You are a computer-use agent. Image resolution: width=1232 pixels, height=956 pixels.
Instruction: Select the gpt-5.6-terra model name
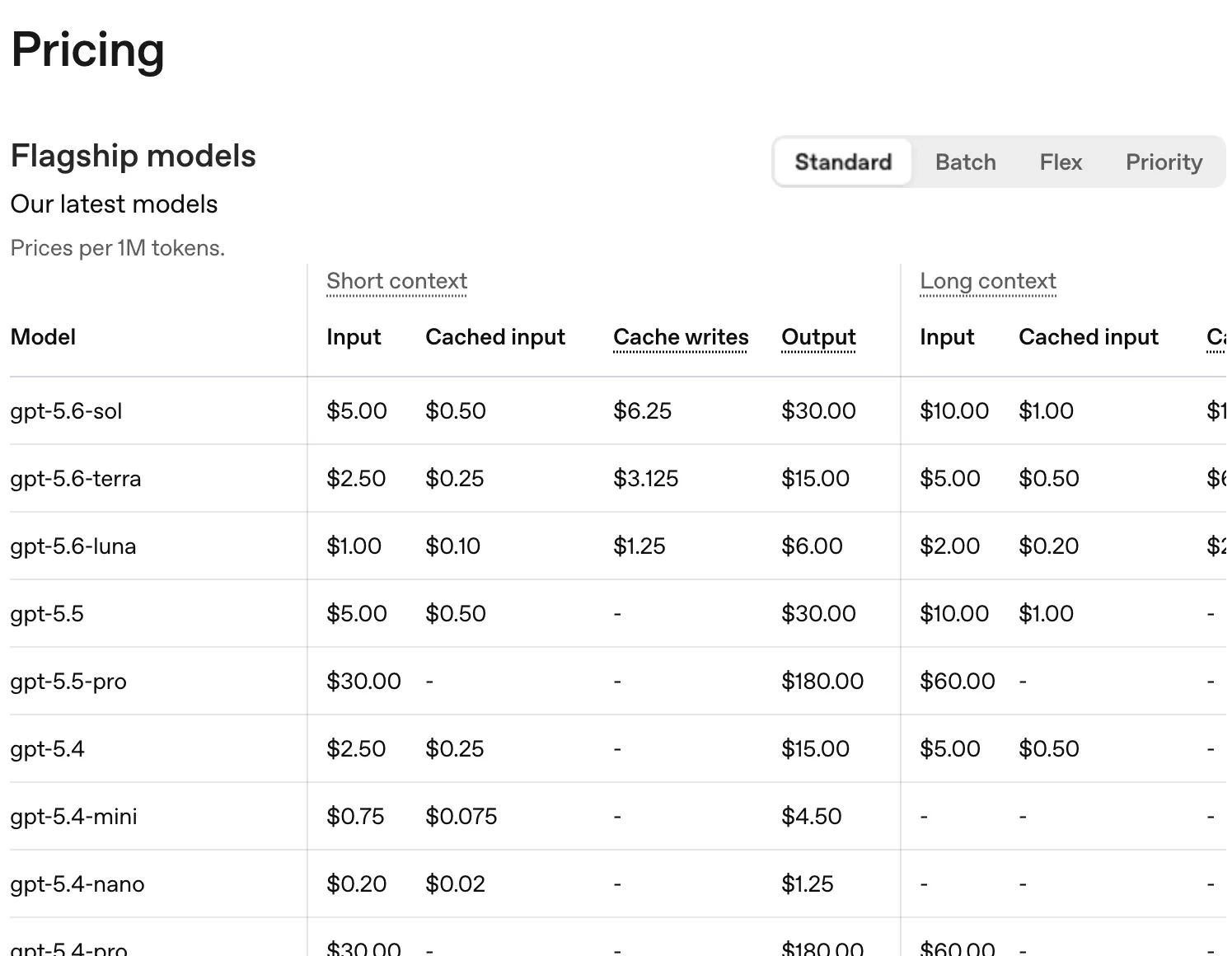point(76,479)
